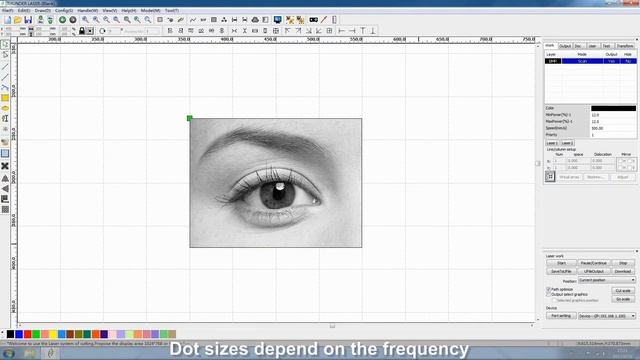Screen dimensions: 640x360
Task: Click the Export icon in the toolbar
Action: pos(50,20)
